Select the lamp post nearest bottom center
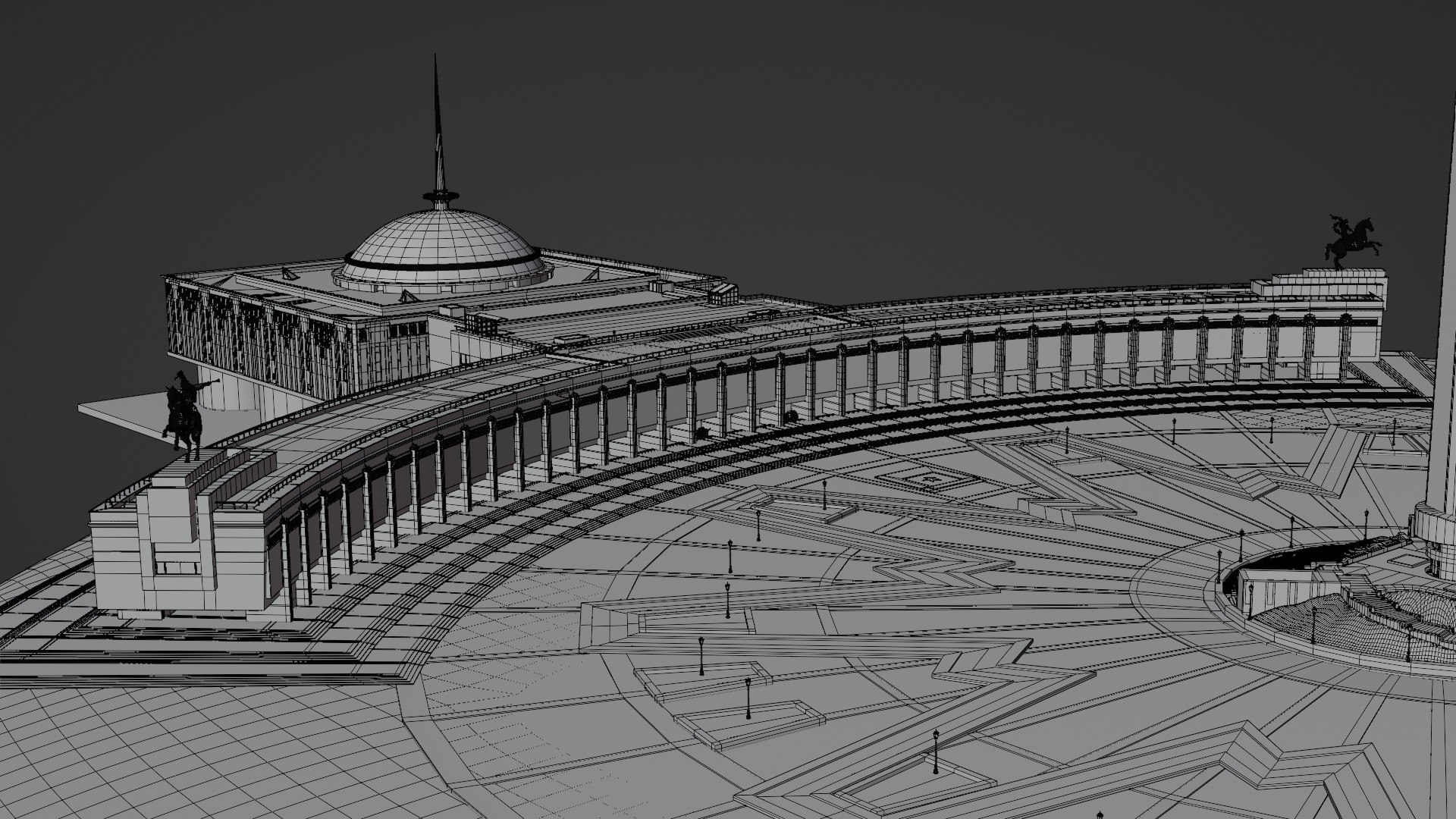Viewport: 1456px width, 819px height. coord(748,698)
